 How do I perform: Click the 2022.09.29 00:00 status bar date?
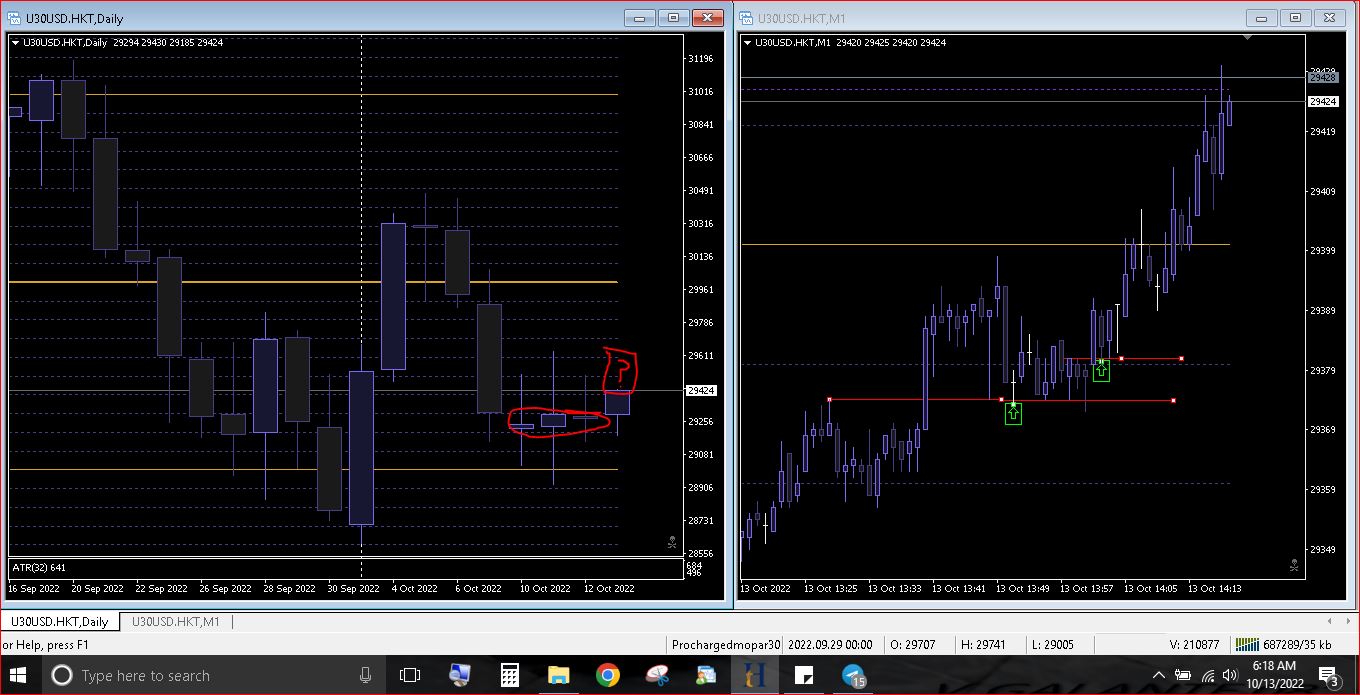pyautogui.click(x=830, y=645)
